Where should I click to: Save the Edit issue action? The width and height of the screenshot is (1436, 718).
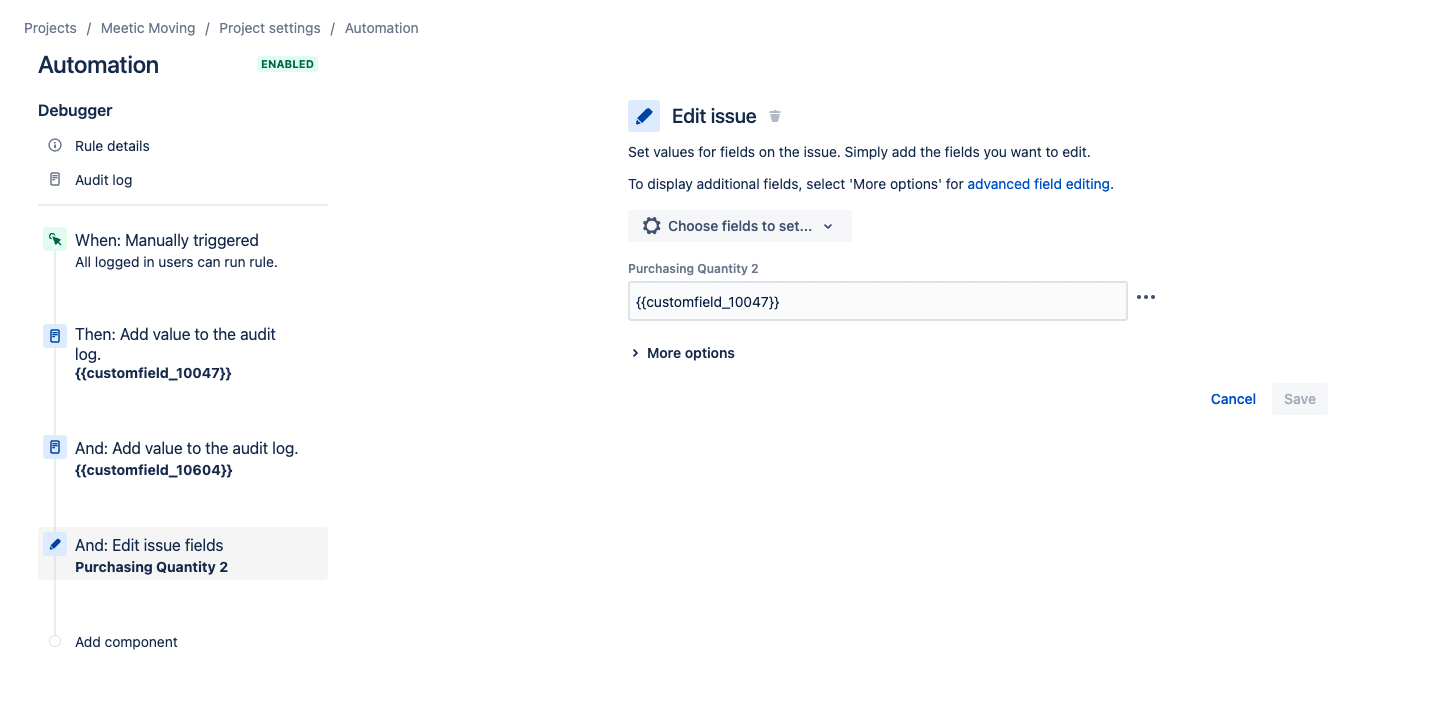[1299, 398]
